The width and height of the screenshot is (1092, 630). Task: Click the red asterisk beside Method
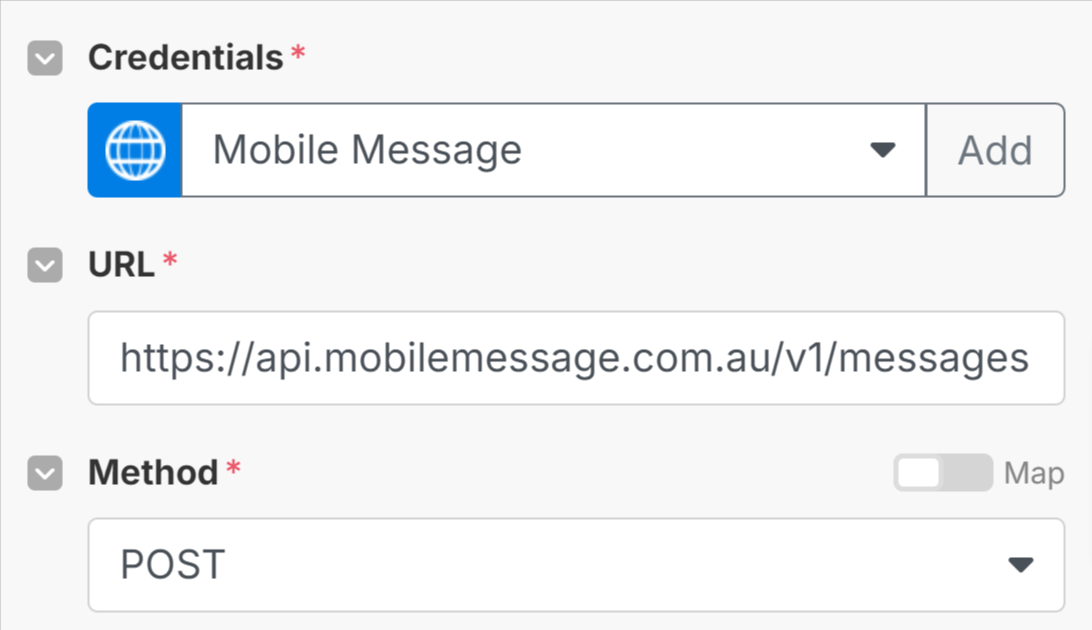233,469
